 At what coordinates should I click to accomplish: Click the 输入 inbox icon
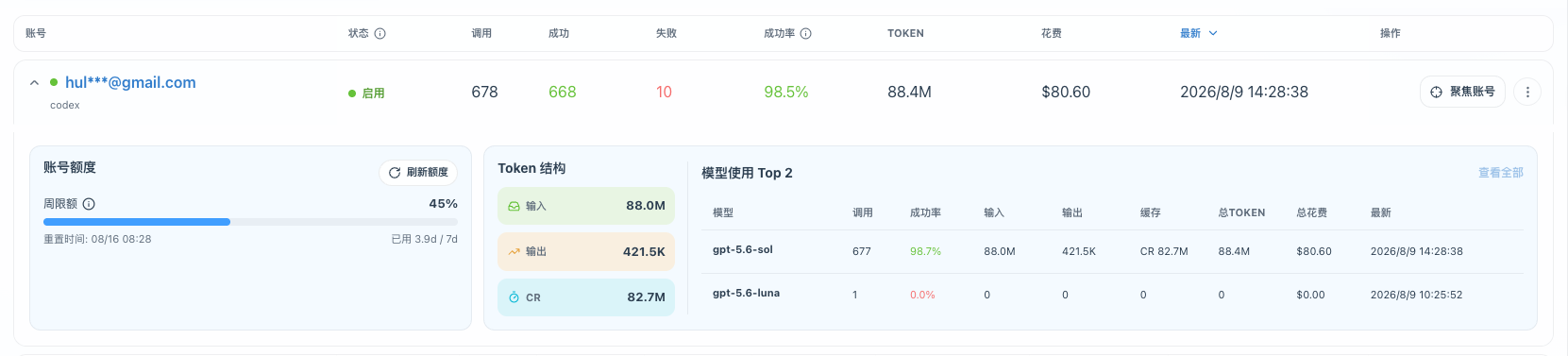coord(514,206)
